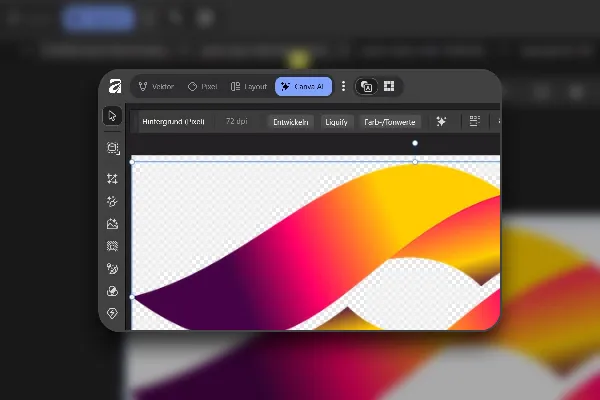Select the dotted rectangle selection AI tool
Image resolution: width=600 pixels, height=400 pixels.
click(x=112, y=246)
